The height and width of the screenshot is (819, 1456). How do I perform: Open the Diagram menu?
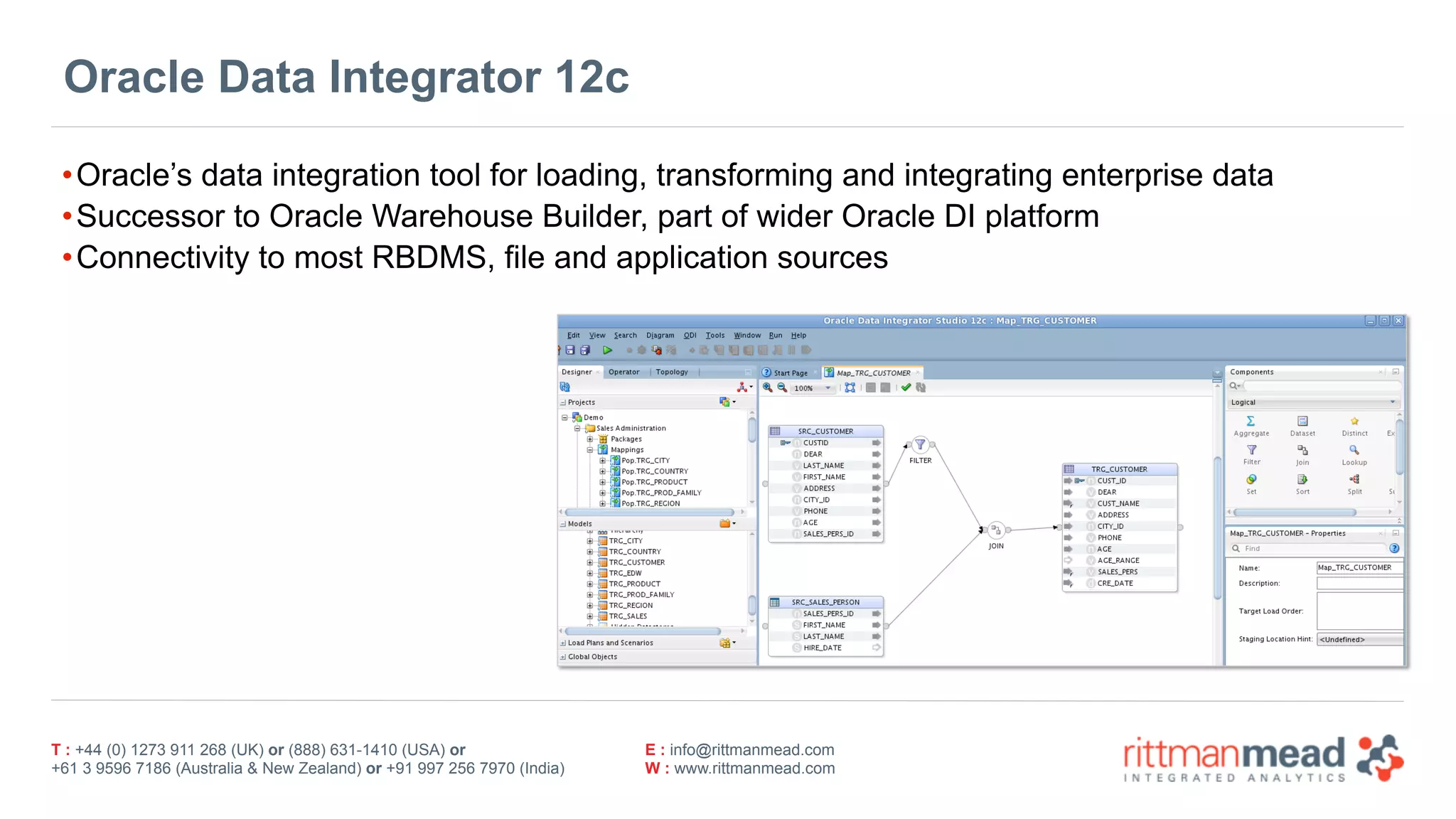[660, 336]
